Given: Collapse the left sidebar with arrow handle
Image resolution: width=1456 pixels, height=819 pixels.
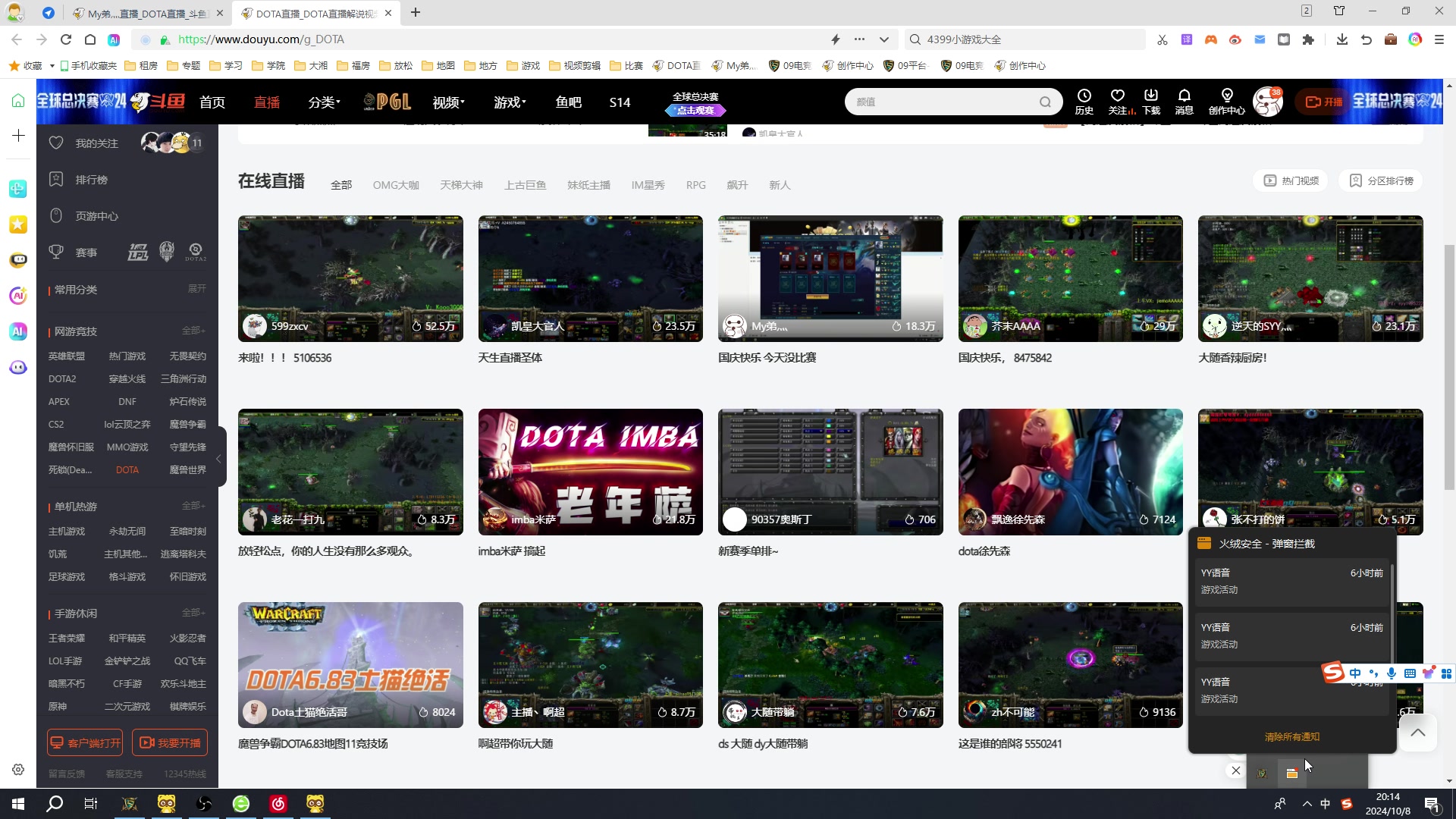Looking at the screenshot, I should tap(221, 458).
